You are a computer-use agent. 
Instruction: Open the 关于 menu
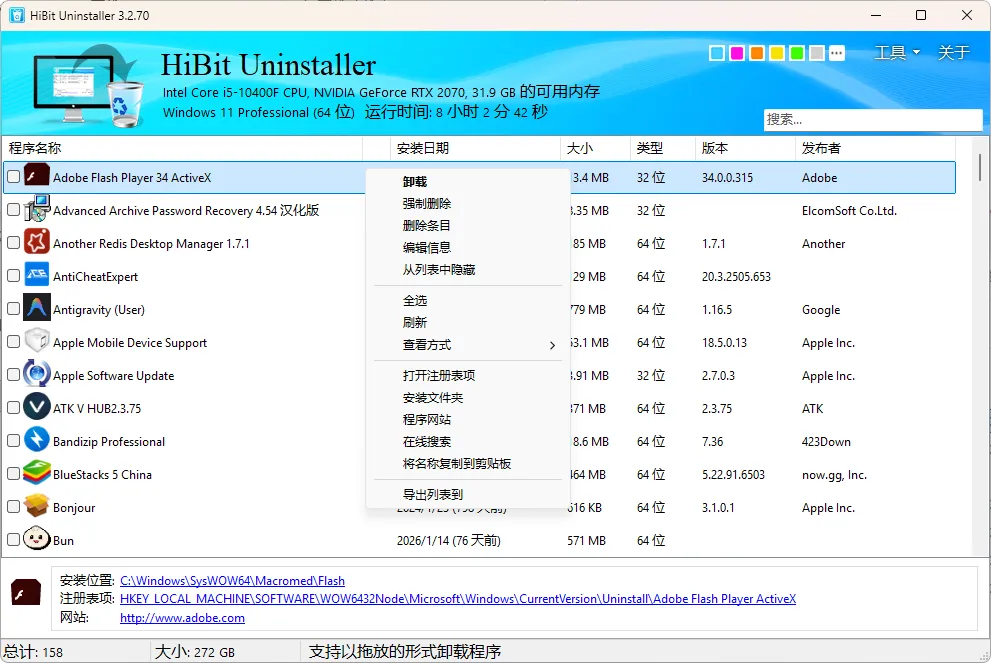953,52
